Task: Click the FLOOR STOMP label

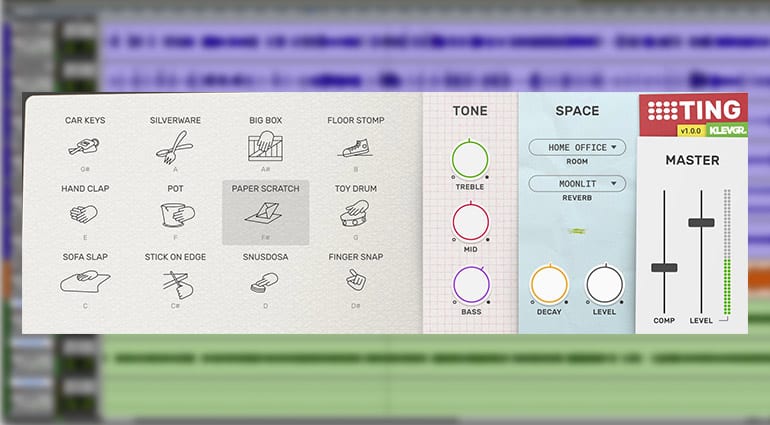Action: tap(356, 120)
